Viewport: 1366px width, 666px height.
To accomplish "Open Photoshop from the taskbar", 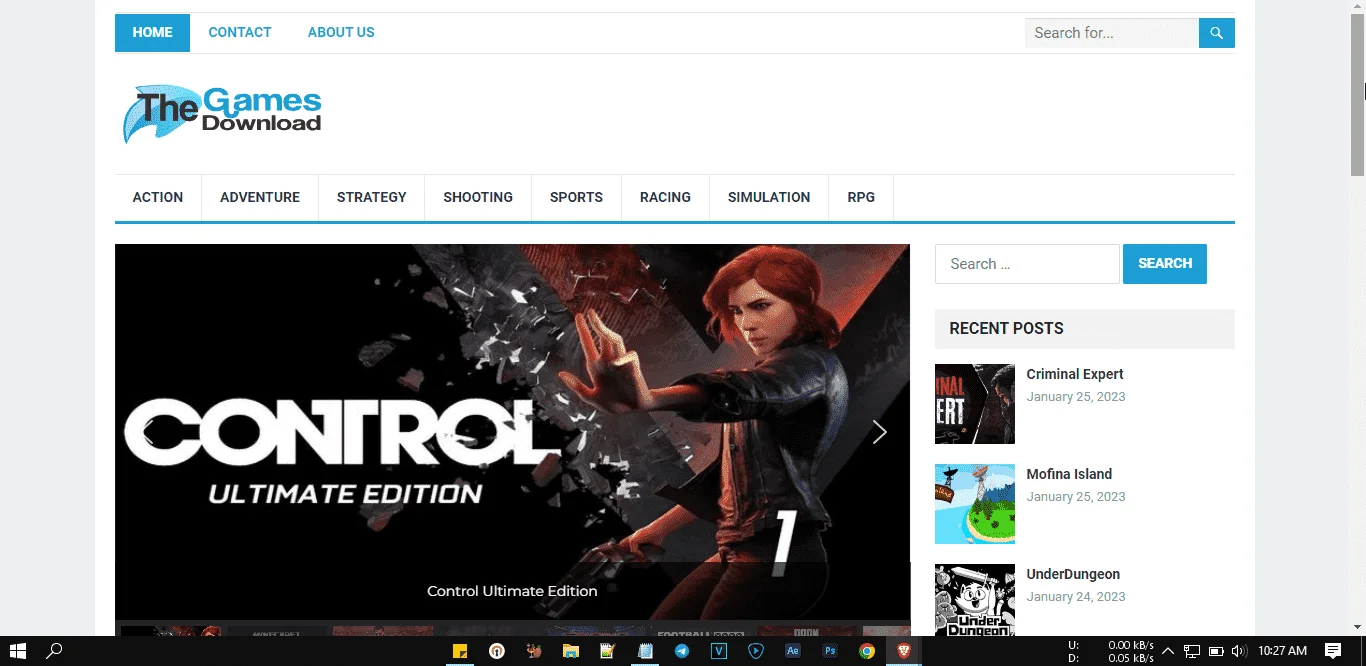I will point(829,651).
